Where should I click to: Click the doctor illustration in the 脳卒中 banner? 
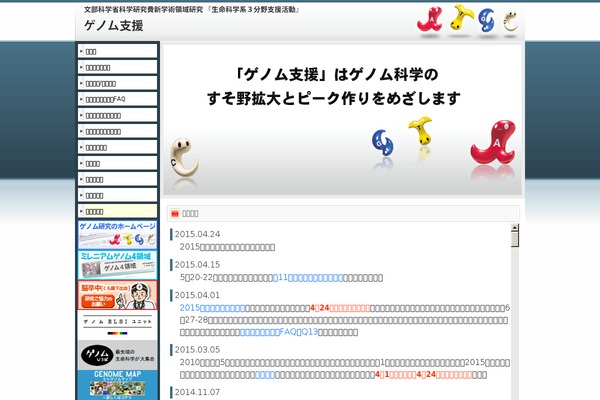tap(138, 295)
